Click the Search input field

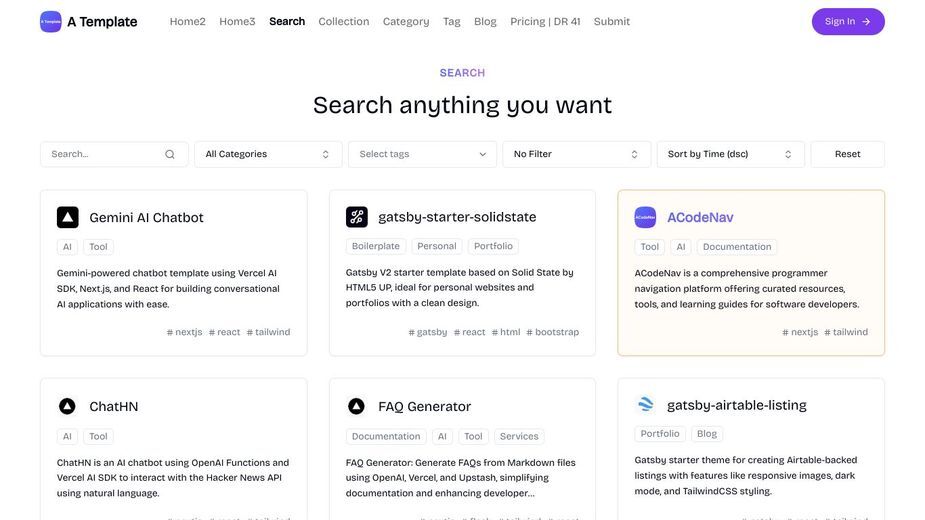coord(114,154)
